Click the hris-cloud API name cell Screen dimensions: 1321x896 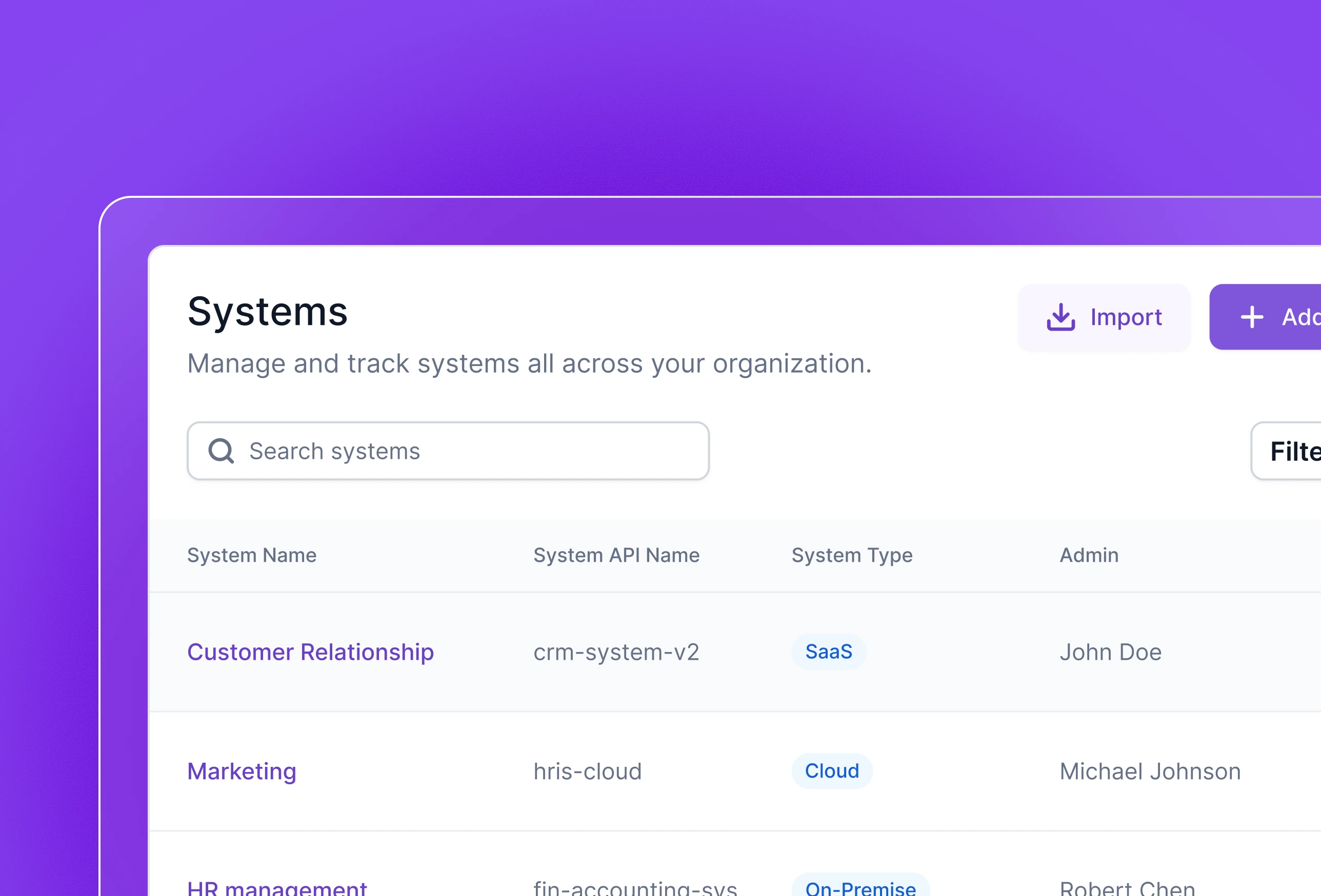[587, 771]
